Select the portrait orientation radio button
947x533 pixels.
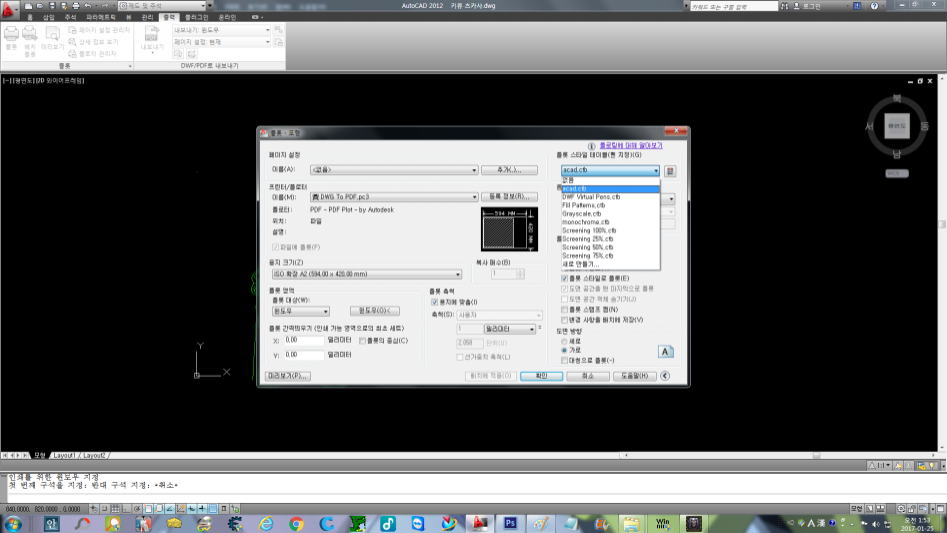tap(565, 342)
